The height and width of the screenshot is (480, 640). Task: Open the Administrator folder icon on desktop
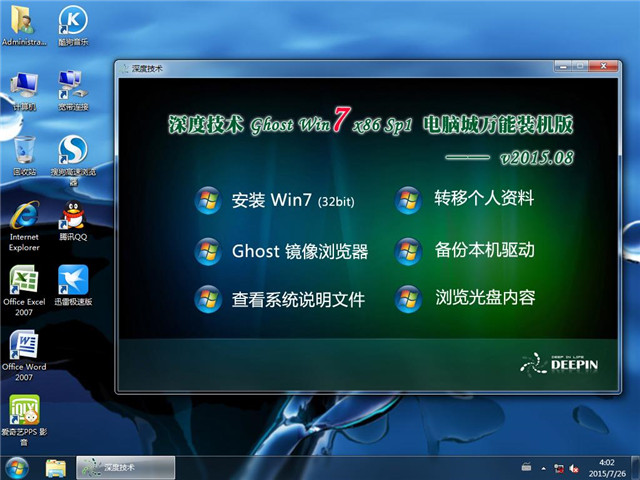tap(24, 25)
